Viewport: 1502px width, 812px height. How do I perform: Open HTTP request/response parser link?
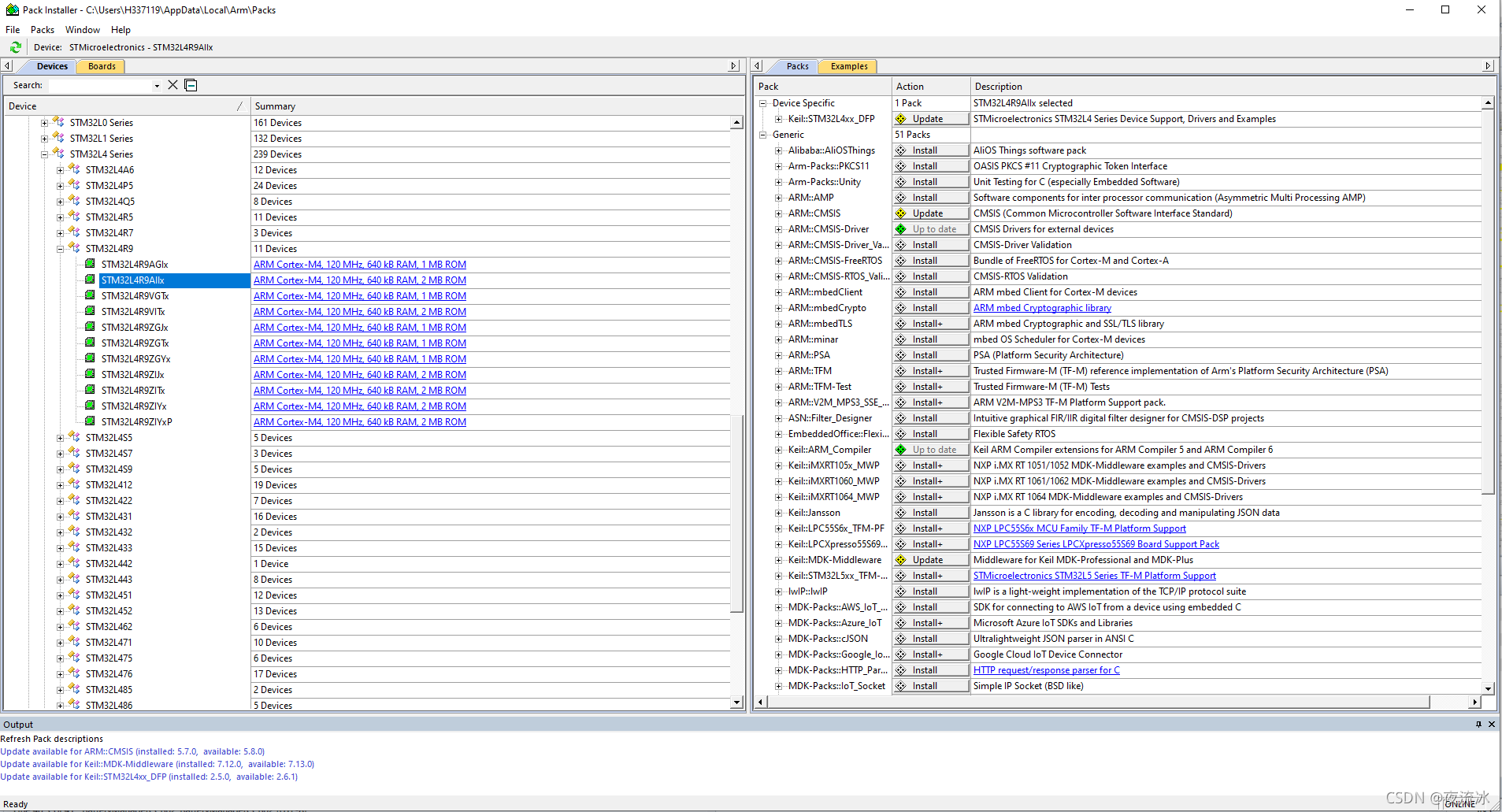[1046, 670]
